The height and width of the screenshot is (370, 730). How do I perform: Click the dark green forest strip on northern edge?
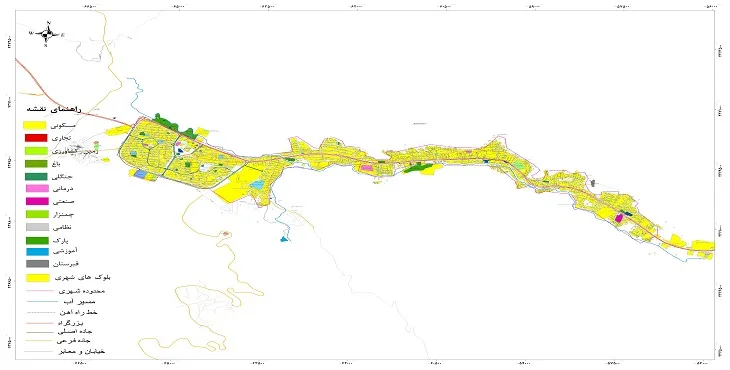pyautogui.click(x=175, y=126)
